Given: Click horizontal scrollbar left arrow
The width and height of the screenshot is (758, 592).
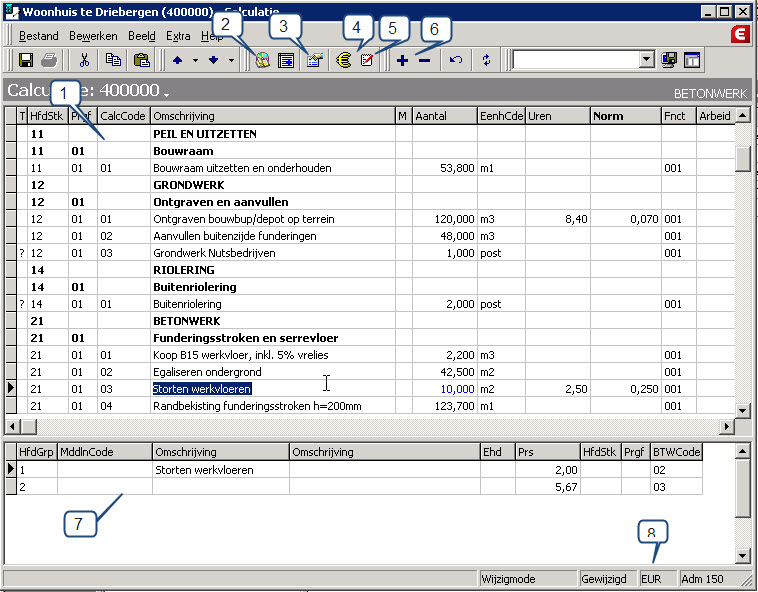Looking at the screenshot, I should [13, 427].
